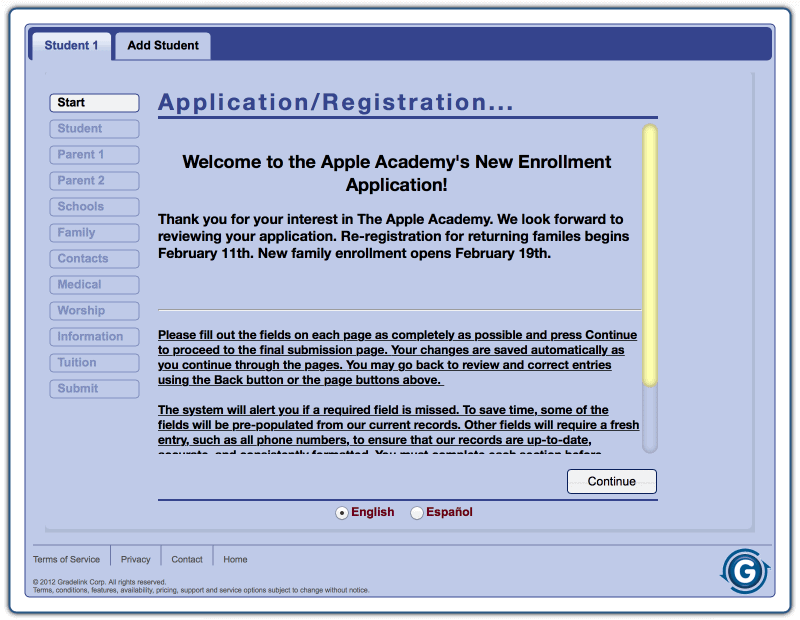
Task: Click the Welcome to the Apple Academy's heading
Action: point(396,173)
